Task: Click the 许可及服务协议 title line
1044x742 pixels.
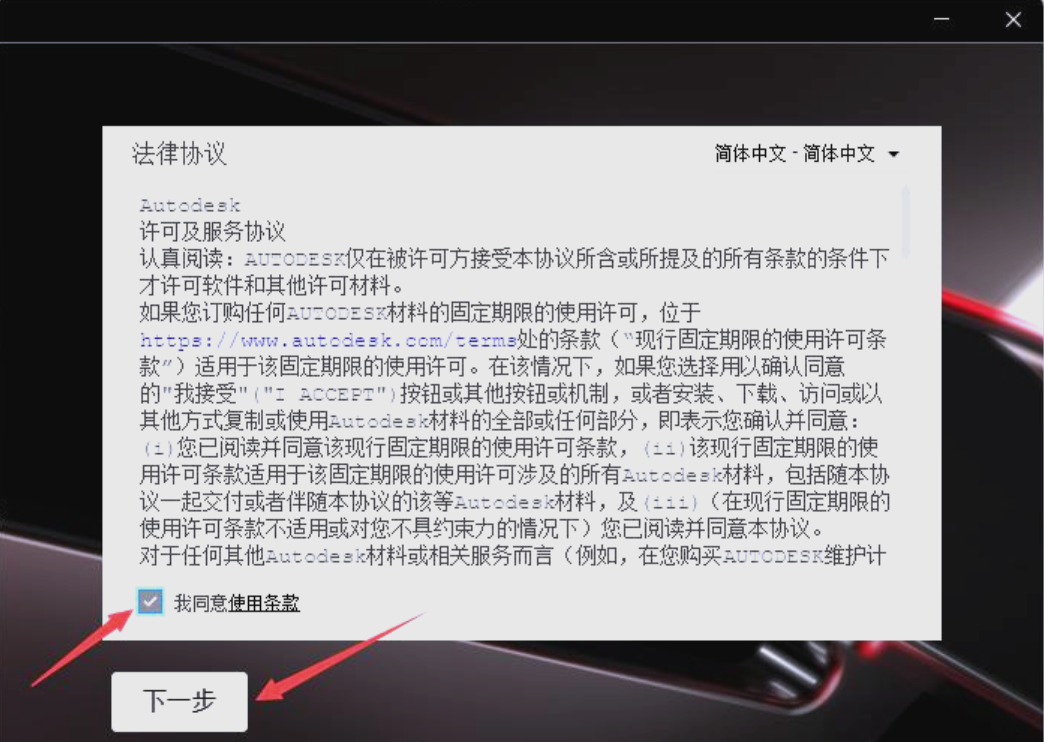Action: coord(212,232)
